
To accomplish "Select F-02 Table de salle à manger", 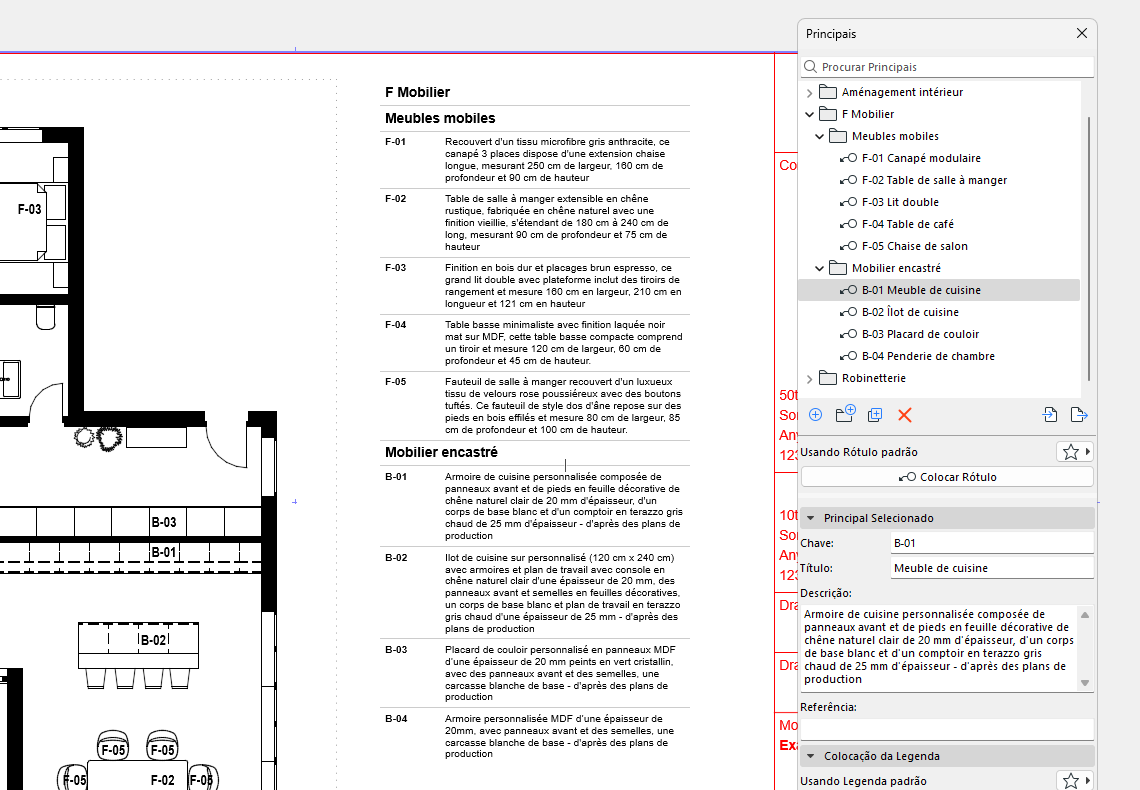I will click(934, 180).
